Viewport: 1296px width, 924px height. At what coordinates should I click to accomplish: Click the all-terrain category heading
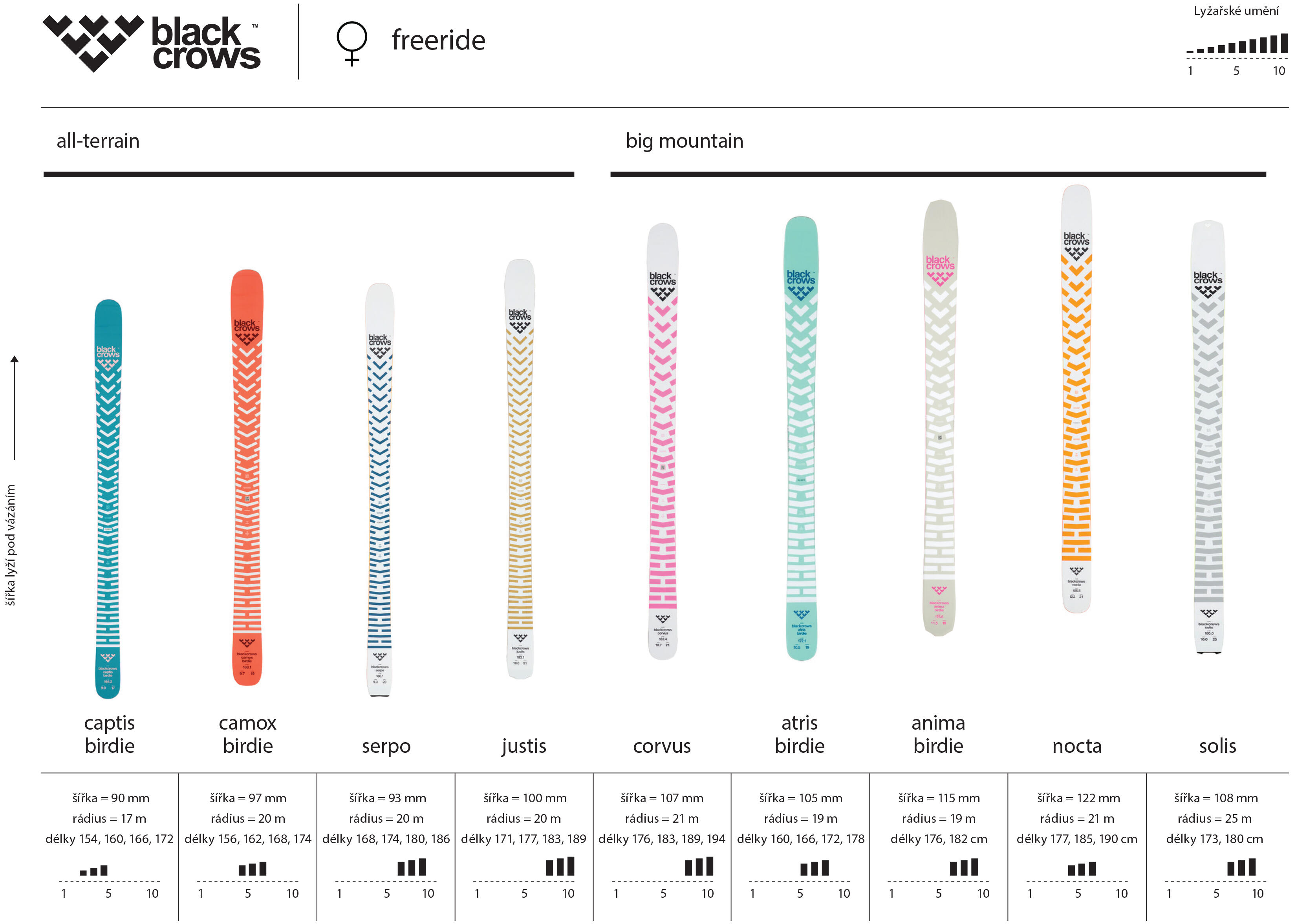click(98, 141)
